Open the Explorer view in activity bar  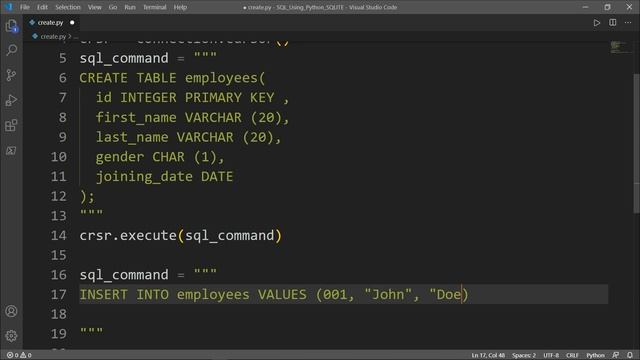pos(11,26)
